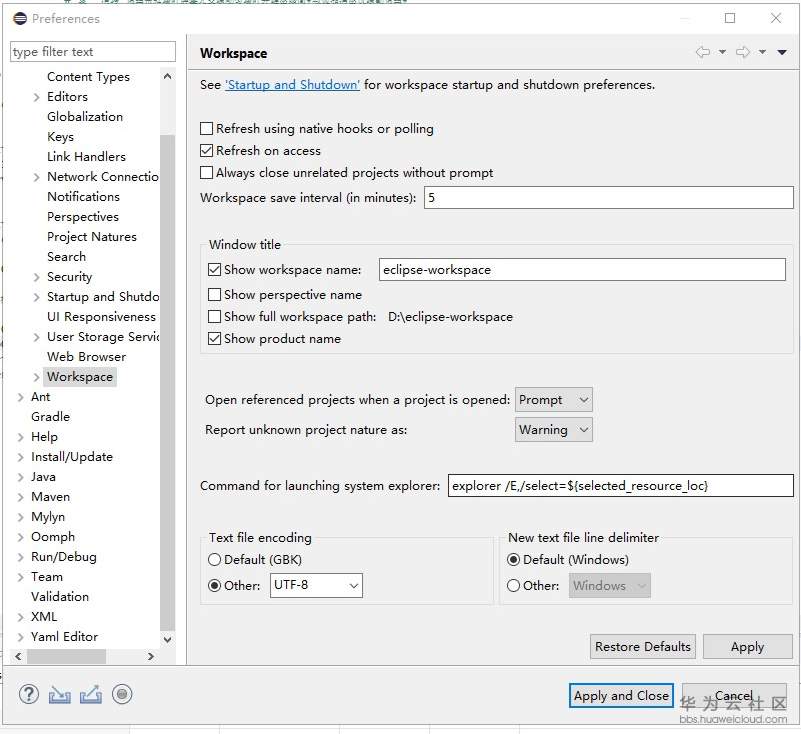Select Default (Windows) line delimiter radio
Image resolution: width=801 pixels, height=734 pixels.
(x=513, y=560)
